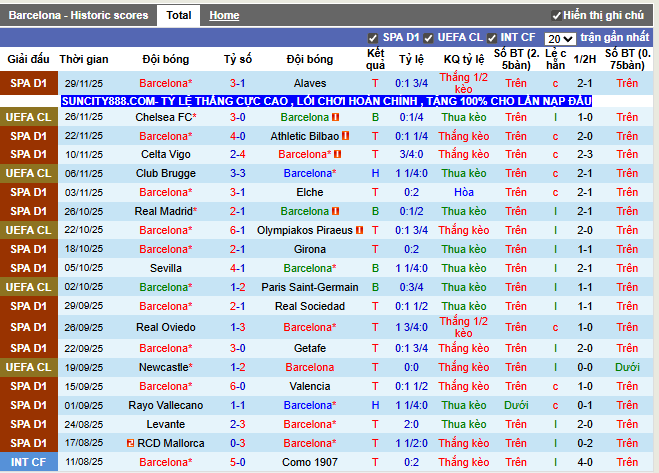This screenshot has height=473, width=659.
Task: Select Elche team name
Action: (310, 192)
